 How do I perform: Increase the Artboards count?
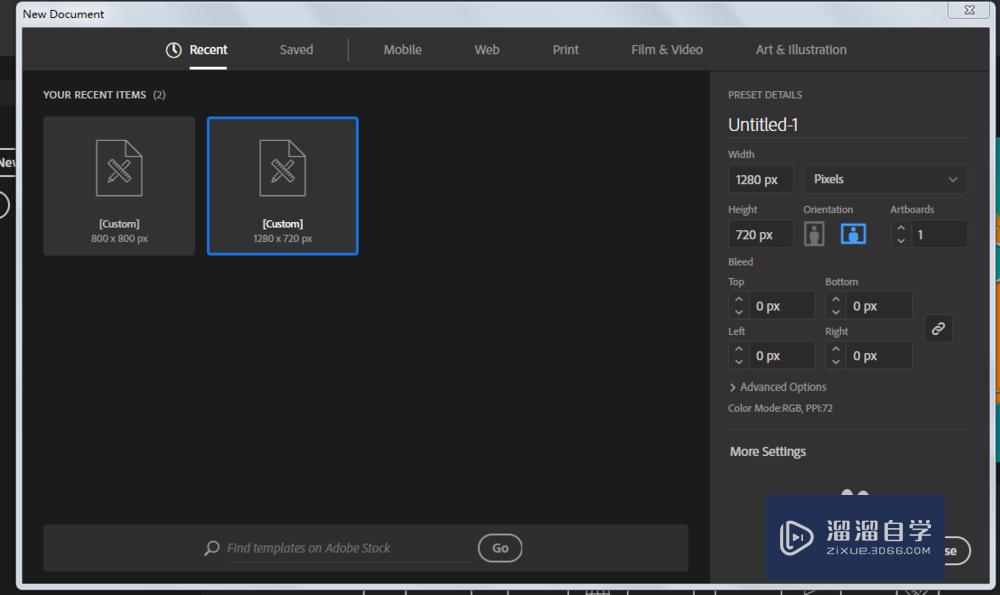(x=901, y=228)
